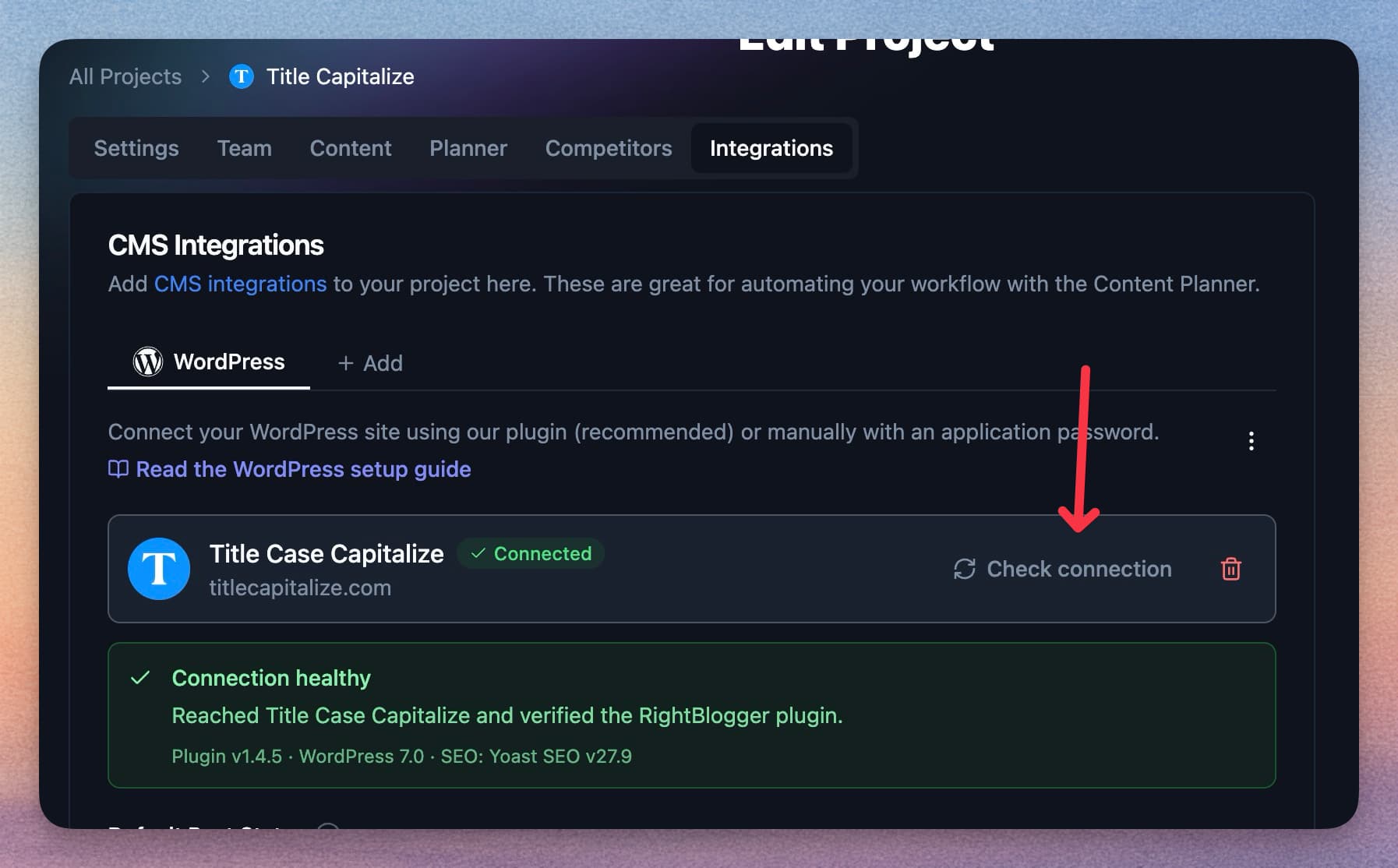Screen dimensions: 1398x868
Task: Click the titlecapitalize.com domain text
Action: (x=300, y=587)
